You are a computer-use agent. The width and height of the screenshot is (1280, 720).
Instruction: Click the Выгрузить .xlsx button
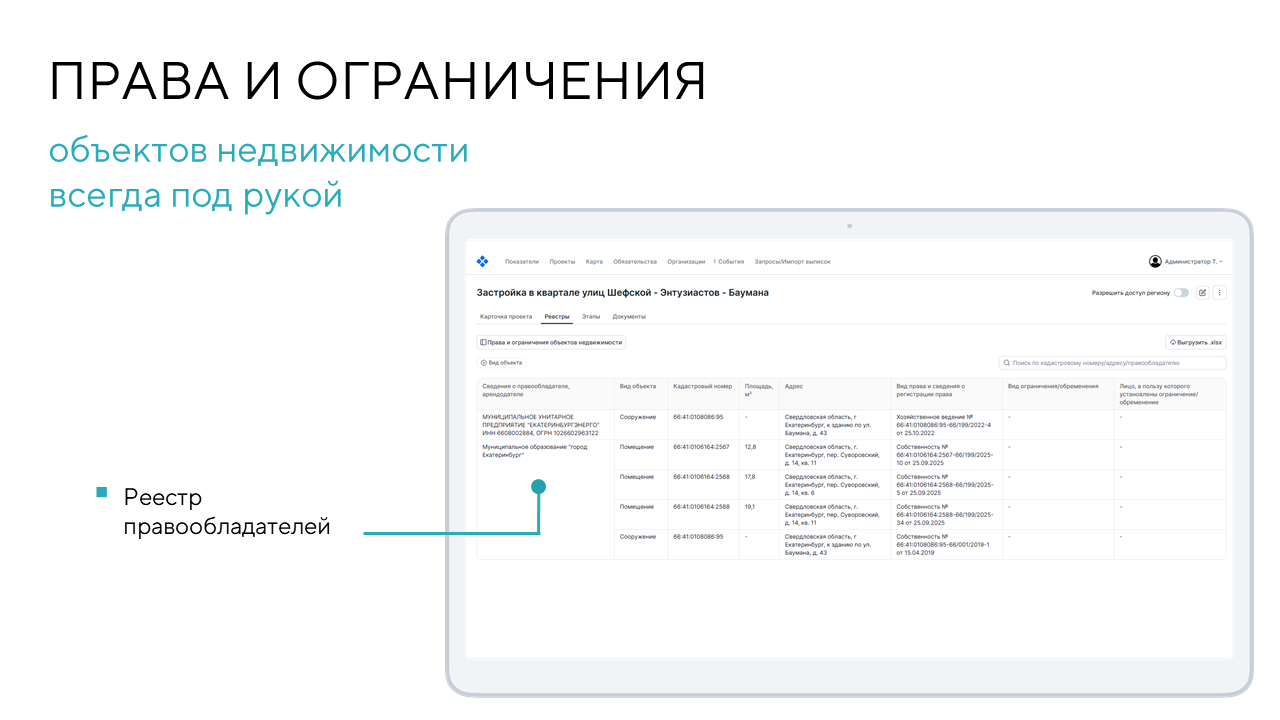click(x=1196, y=342)
